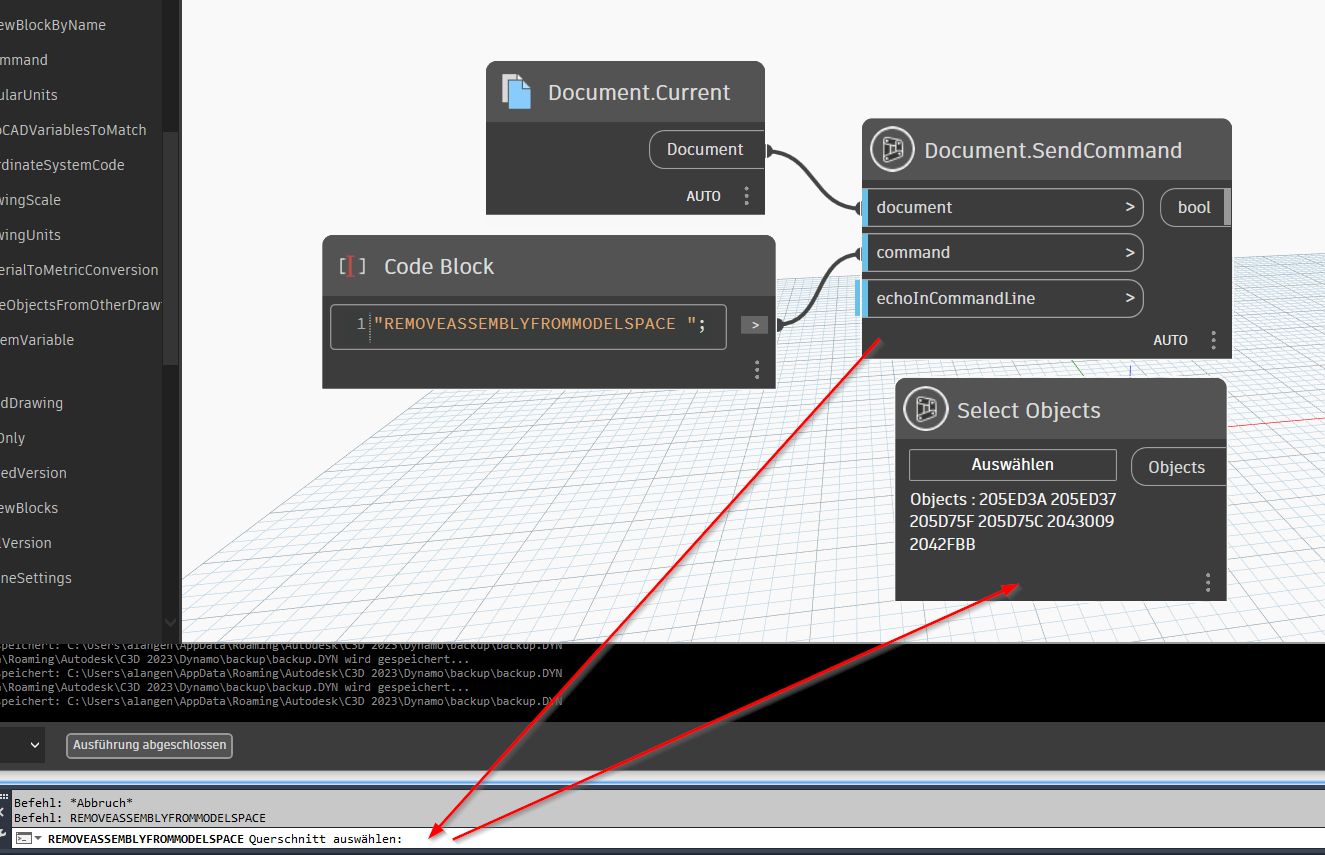Select the neSettings entry in the library sidebar
The image size is (1325, 855).
tap(36, 578)
